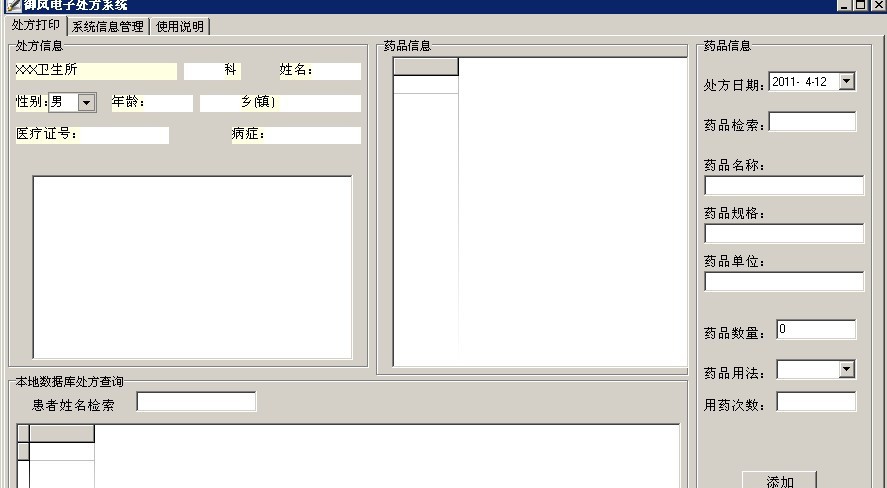
Task: Click the 病症 symptom field
Action: (x=296, y=135)
